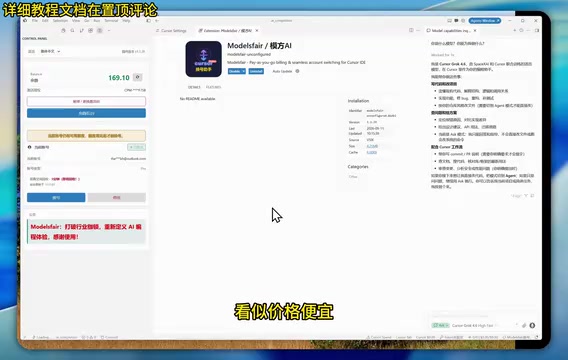Select the highlighted Modelsfair sidebar view icon
Screen dimensions: 568x360
(x=100, y=31)
